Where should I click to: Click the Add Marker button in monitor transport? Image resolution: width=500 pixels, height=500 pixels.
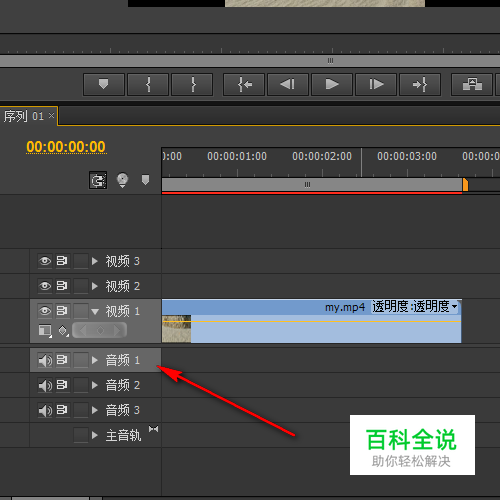tap(104, 85)
